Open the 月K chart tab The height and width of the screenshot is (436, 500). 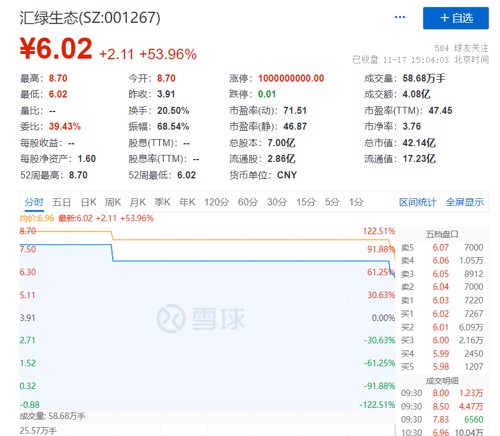tap(138, 202)
